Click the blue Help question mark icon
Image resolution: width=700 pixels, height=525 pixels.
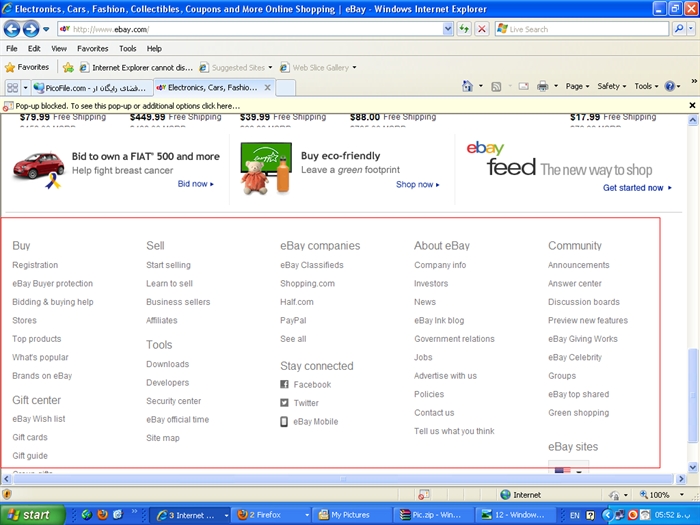(x=670, y=86)
